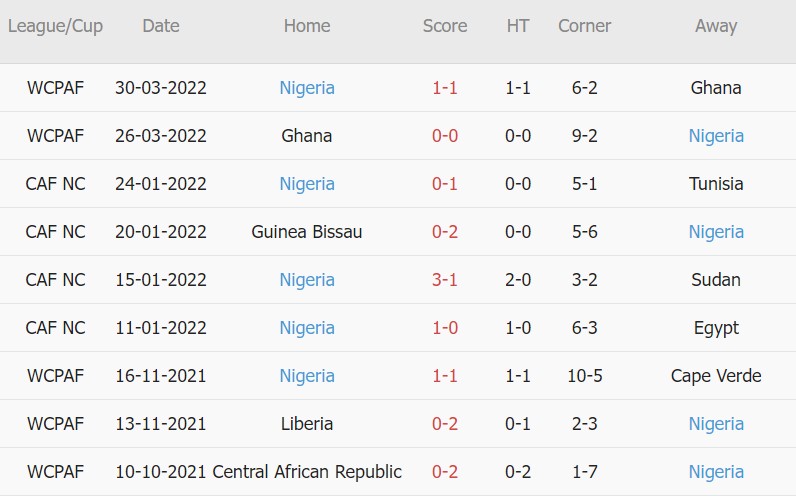Image resolution: width=796 pixels, height=496 pixels.
Task: Click Nigeria away link in 26-03-2022 row
Action: [x=716, y=136]
